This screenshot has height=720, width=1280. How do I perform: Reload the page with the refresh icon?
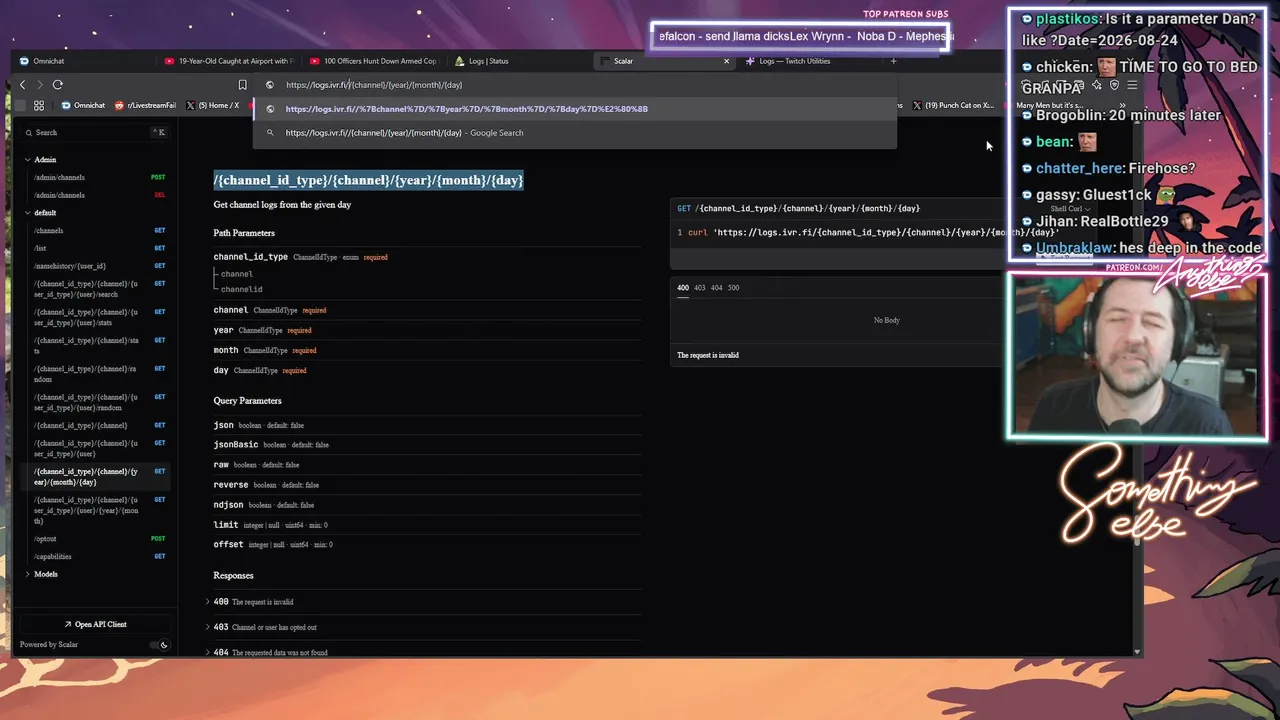pyautogui.click(x=57, y=85)
